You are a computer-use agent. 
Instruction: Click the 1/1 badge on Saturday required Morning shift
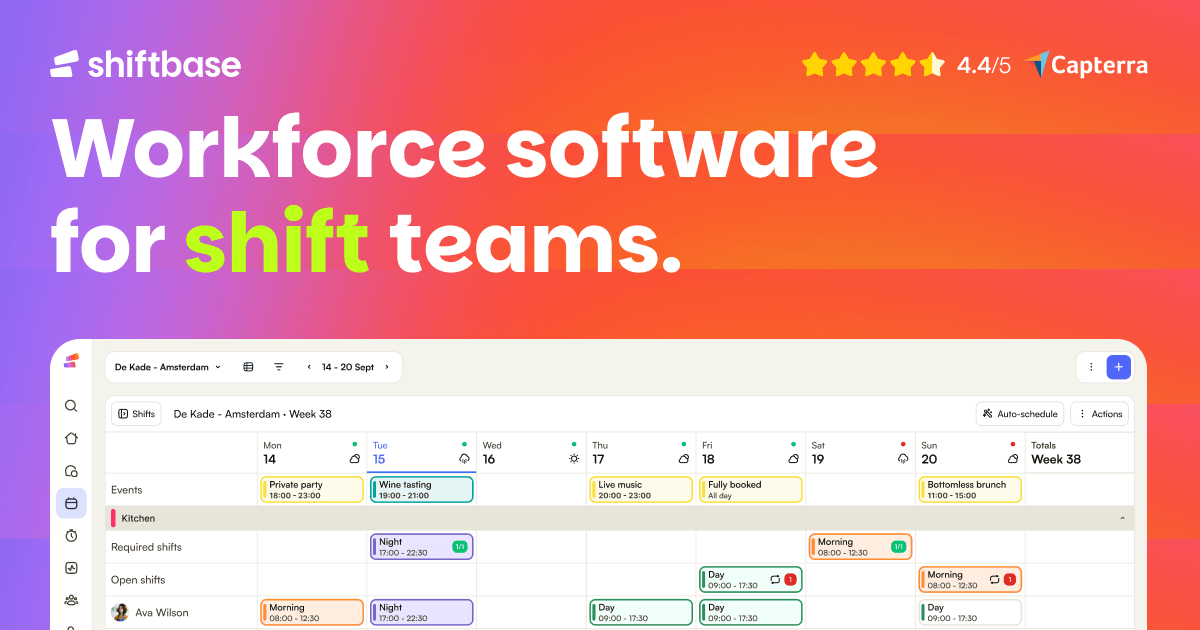tap(898, 547)
